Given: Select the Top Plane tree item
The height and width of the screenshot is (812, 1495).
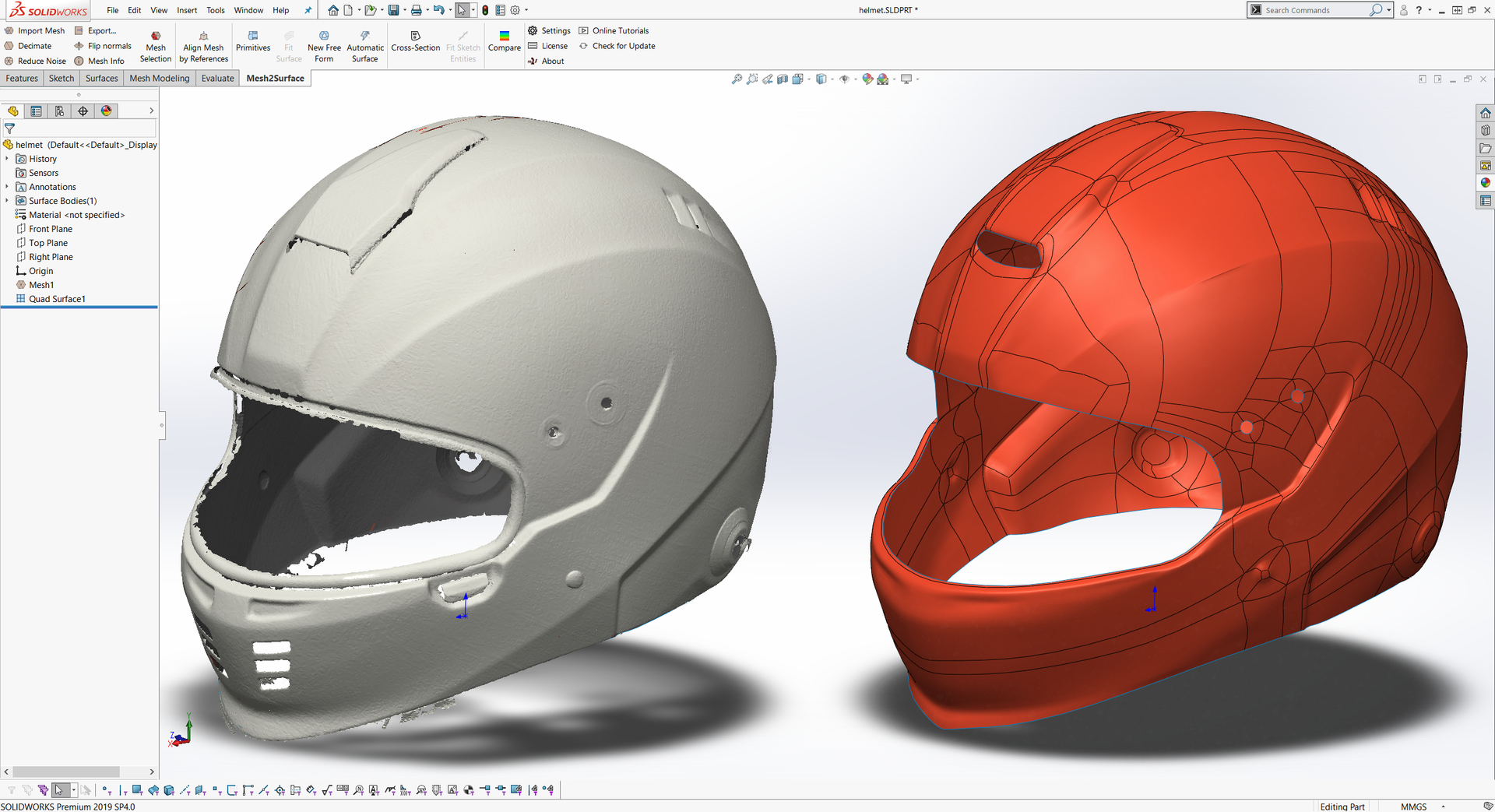Looking at the screenshot, I should point(48,243).
